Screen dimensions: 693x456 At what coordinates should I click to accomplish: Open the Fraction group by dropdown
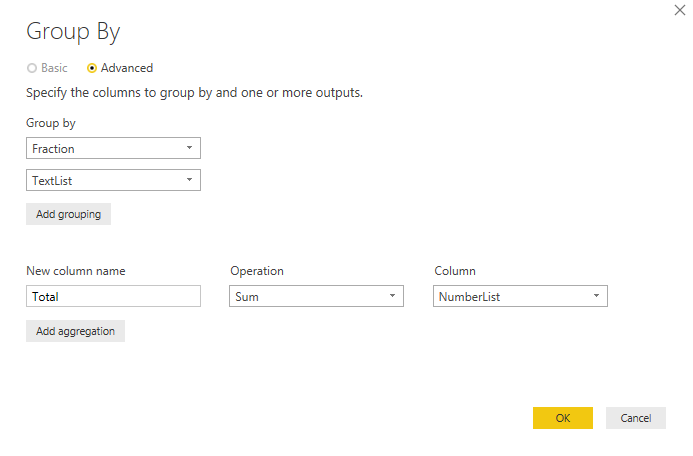(x=113, y=148)
